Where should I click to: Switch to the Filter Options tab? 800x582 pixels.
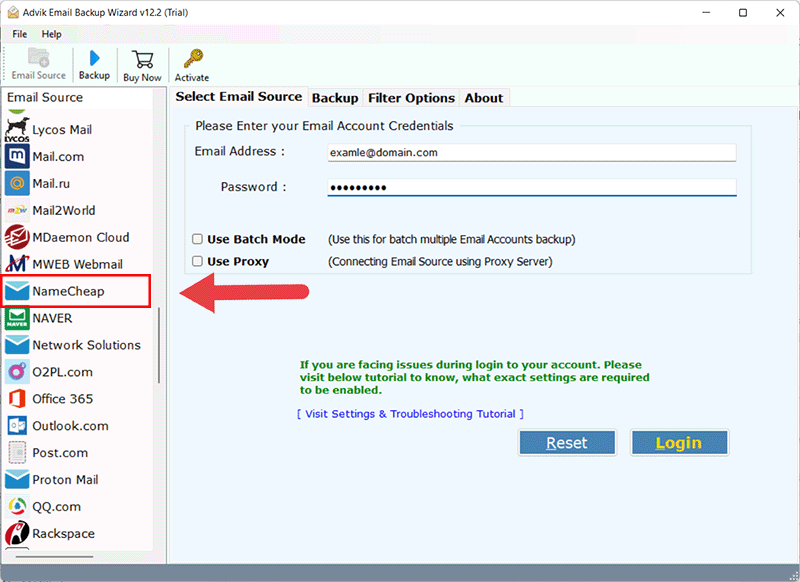coord(411,98)
